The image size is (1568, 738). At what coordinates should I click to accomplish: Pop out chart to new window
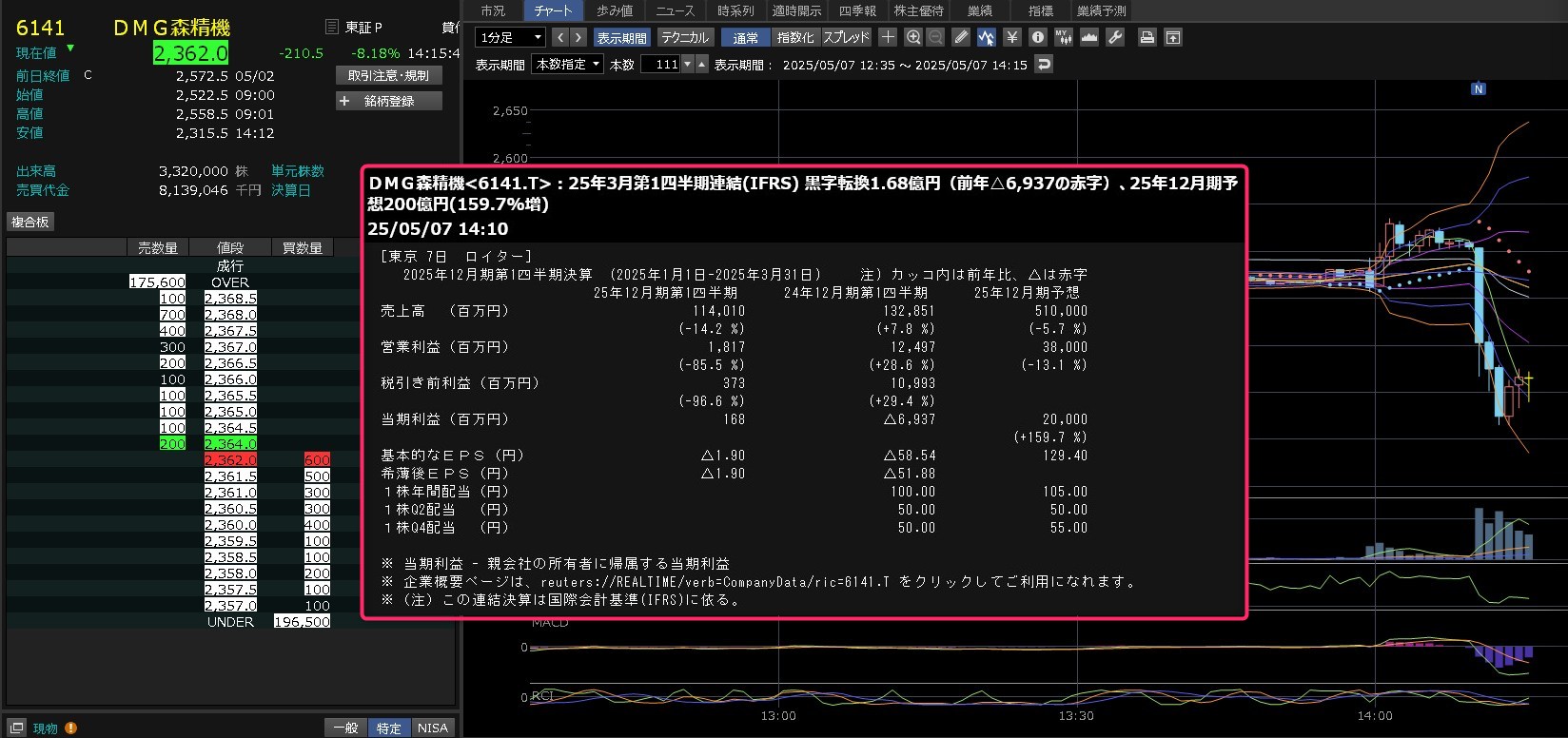tap(1173, 37)
